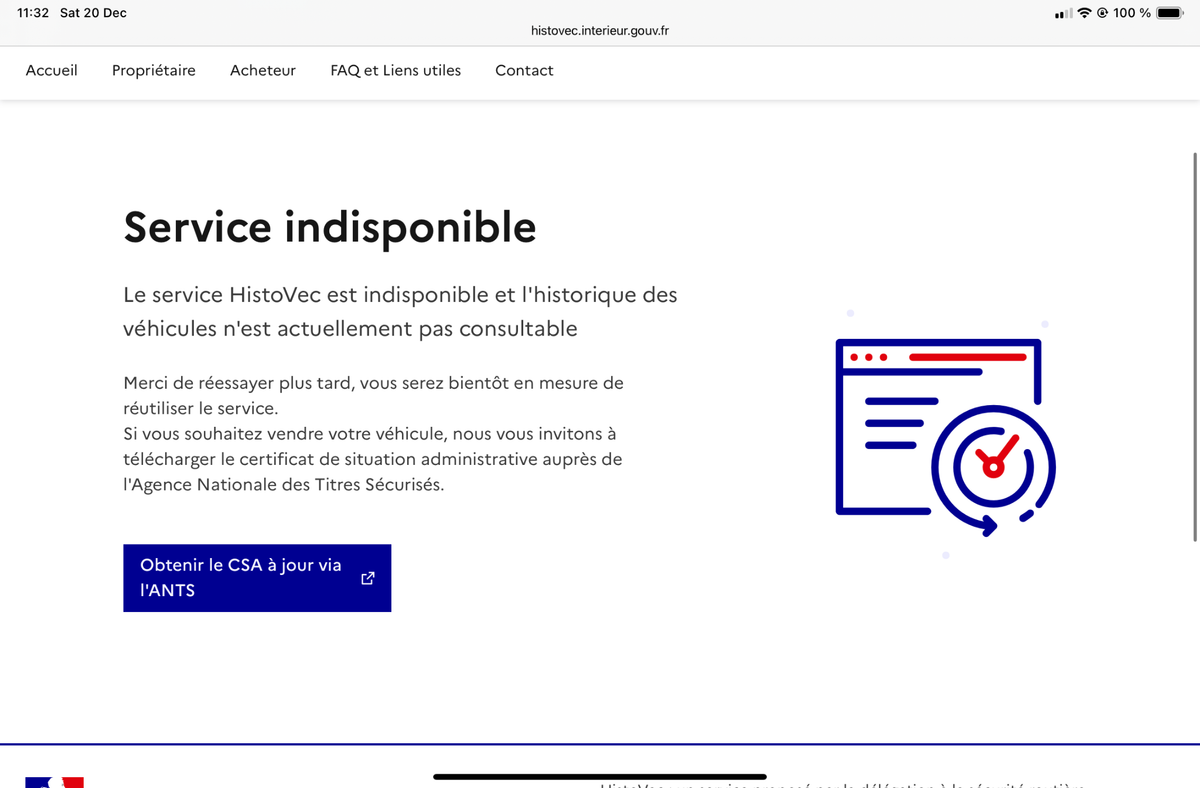Viewport: 1200px width, 788px height.
Task: Open FAQ et Liens utiles
Action: point(396,70)
